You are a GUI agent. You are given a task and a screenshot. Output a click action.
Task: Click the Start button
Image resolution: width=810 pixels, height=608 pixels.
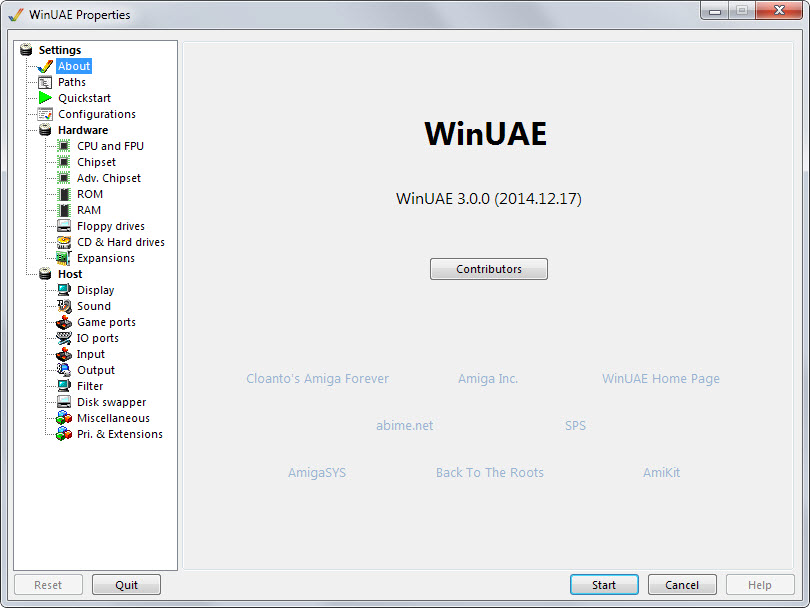pos(604,585)
